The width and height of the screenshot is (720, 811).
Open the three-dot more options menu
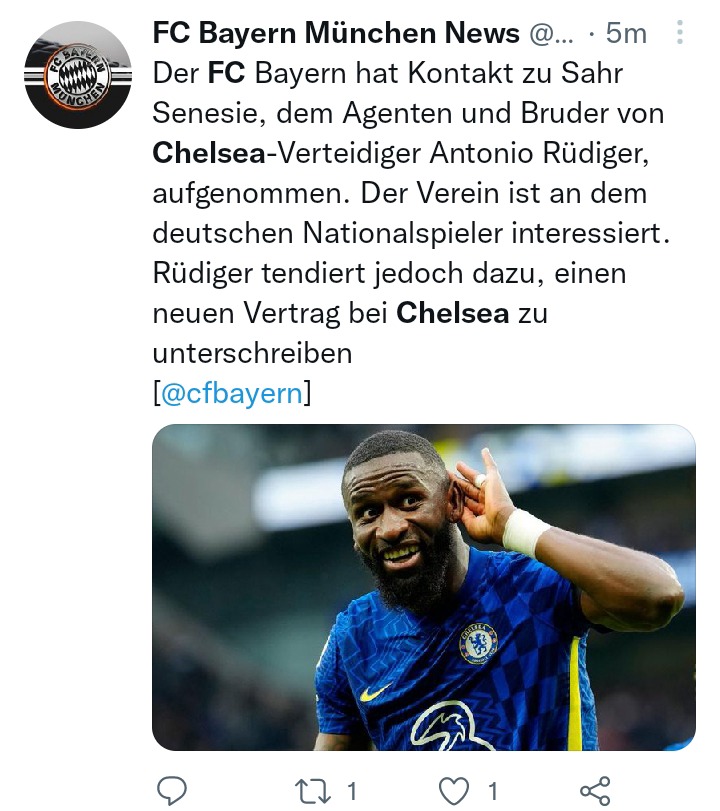click(680, 33)
